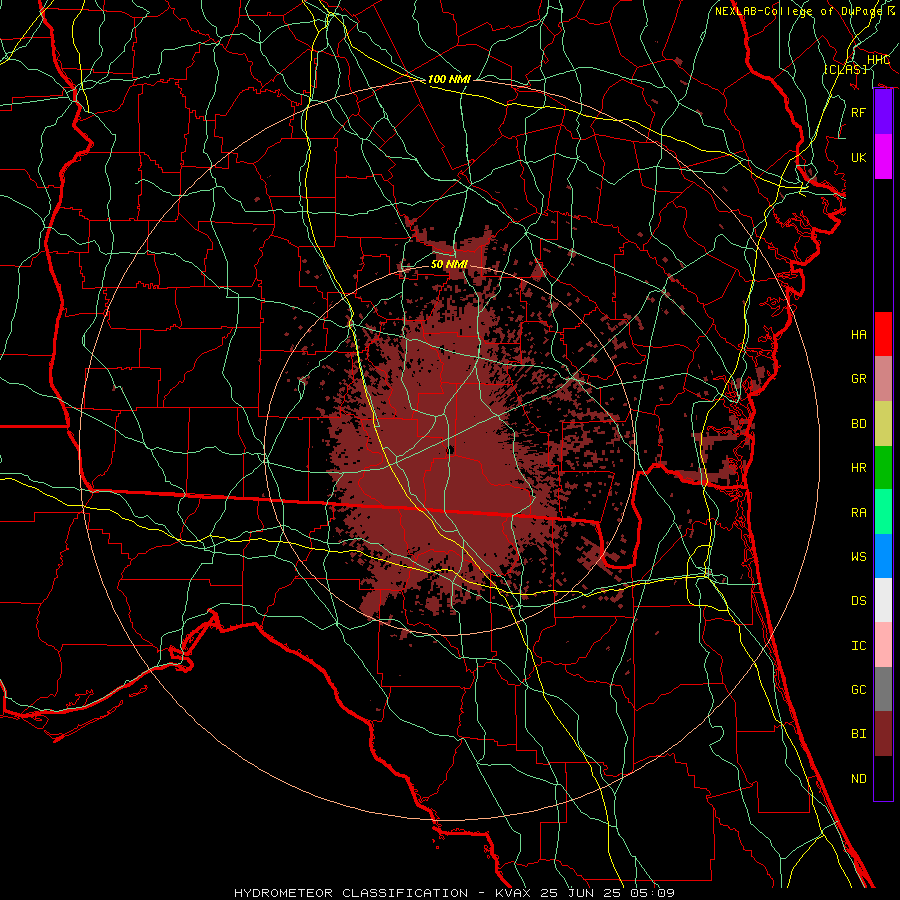Image resolution: width=900 pixels, height=900 pixels.
Task: Select the RA legend label
Action: coord(859,512)
